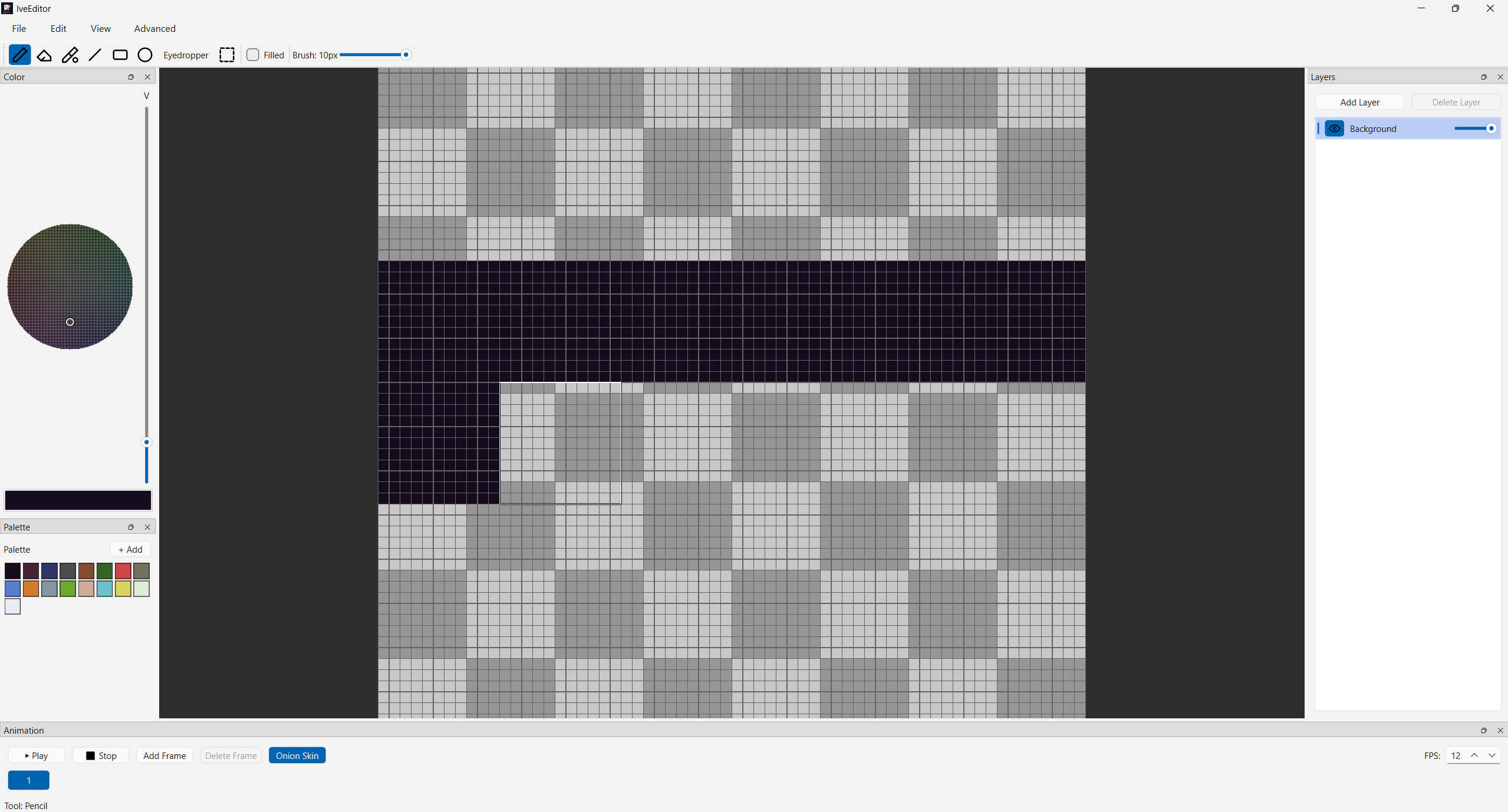Select the dark gray palette swatch
1508x812 pixels.
pyautogui.click(x=68, y=570)
